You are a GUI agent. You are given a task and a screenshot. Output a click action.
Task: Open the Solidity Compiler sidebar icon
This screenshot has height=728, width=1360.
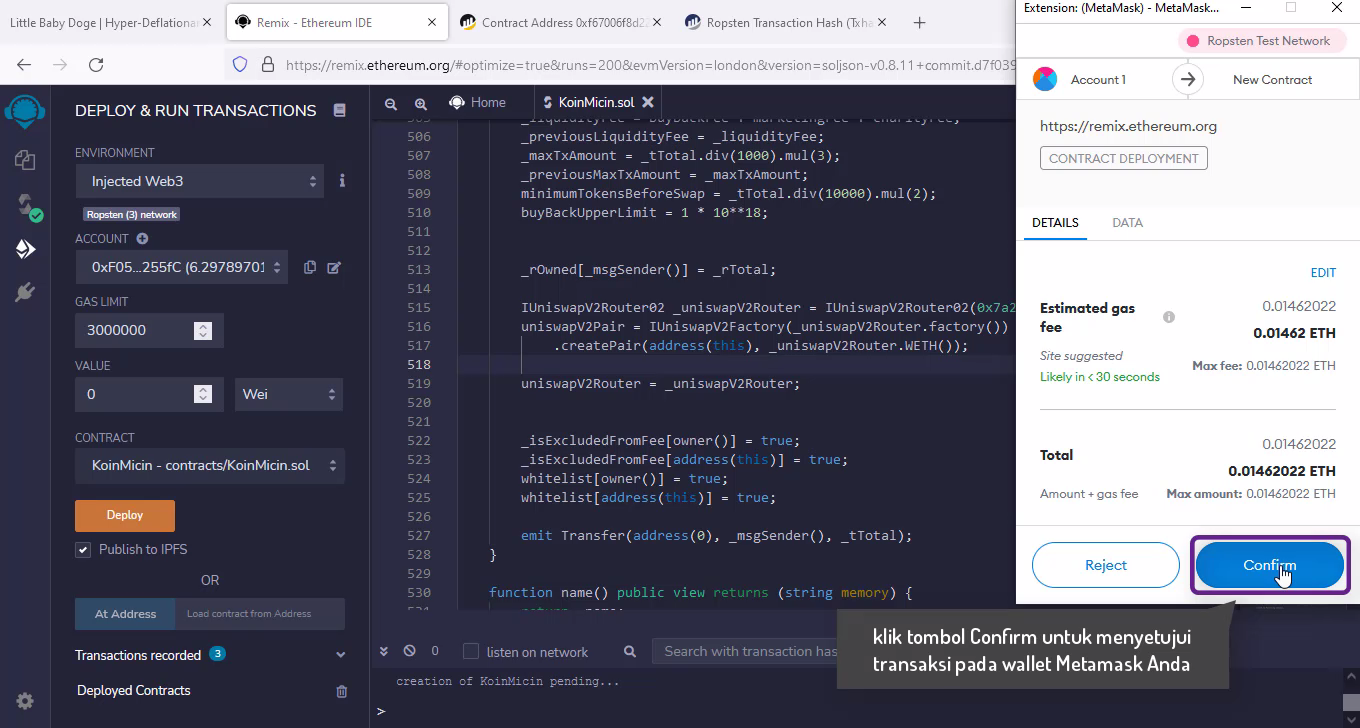pyautogui.click(x=25, y=205)
